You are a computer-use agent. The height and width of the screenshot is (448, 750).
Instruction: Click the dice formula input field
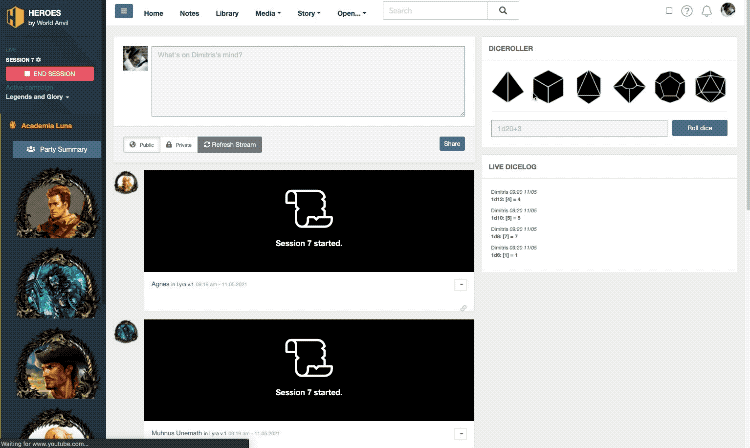[x=578, y=128]
